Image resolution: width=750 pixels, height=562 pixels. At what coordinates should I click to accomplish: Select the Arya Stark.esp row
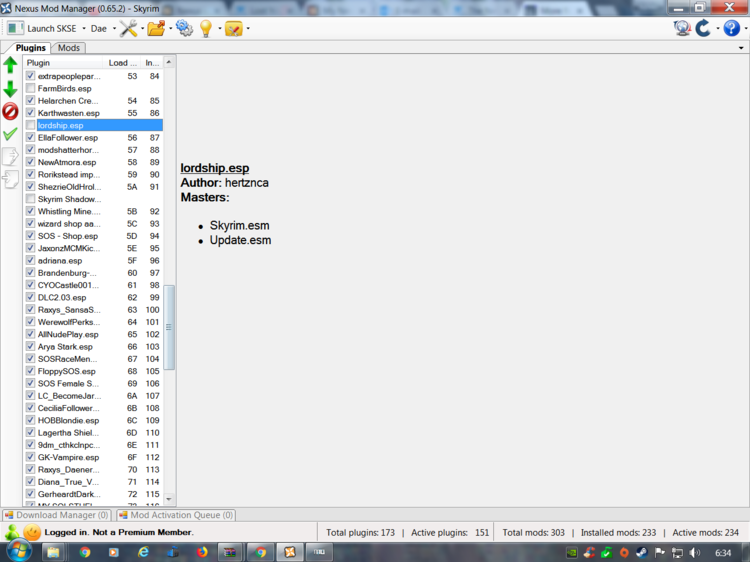93,346
